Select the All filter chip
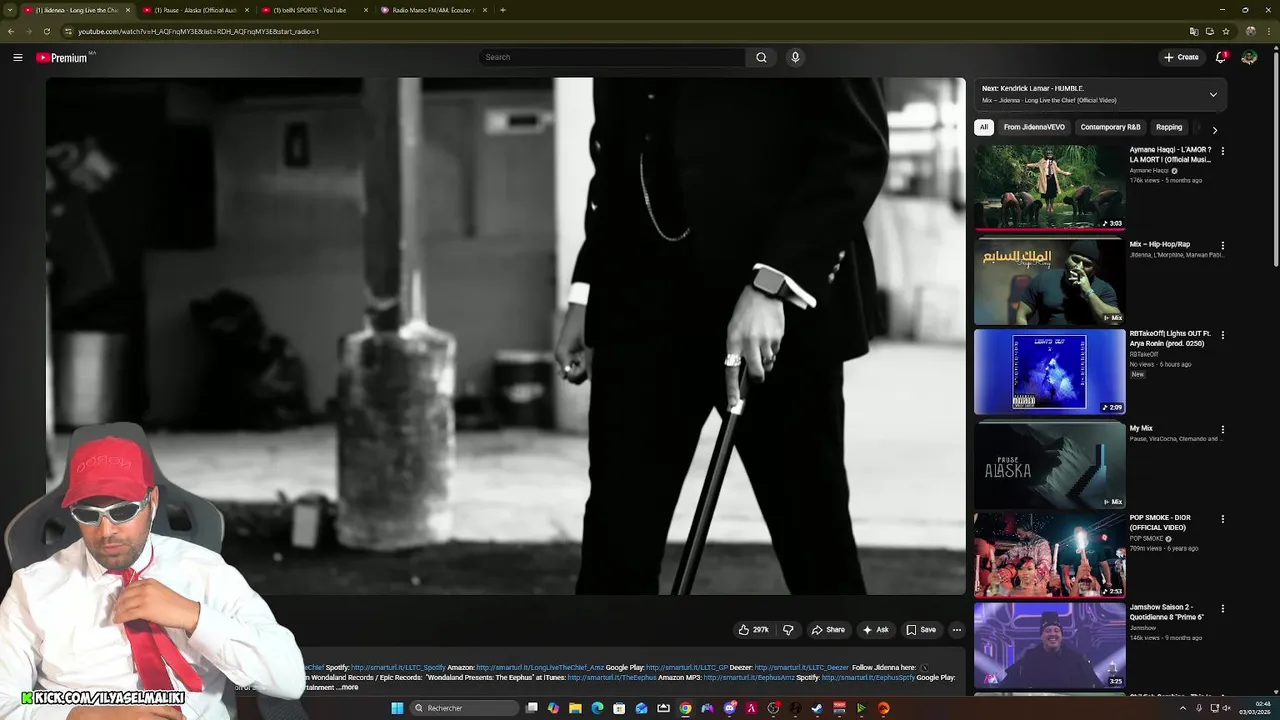 [x=984, y=127]
